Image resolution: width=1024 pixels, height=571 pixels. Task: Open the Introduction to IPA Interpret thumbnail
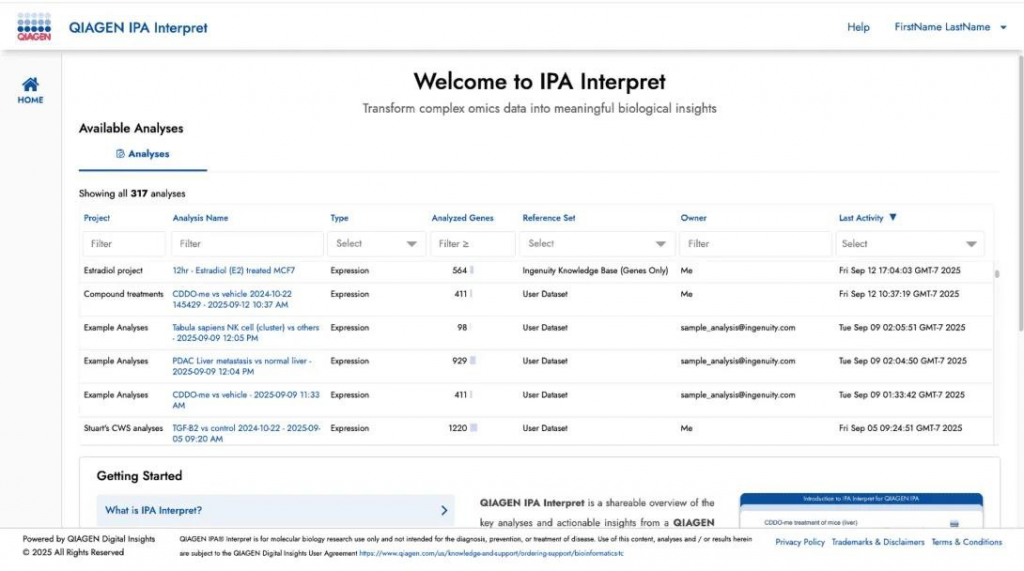[x=861, y=510]
